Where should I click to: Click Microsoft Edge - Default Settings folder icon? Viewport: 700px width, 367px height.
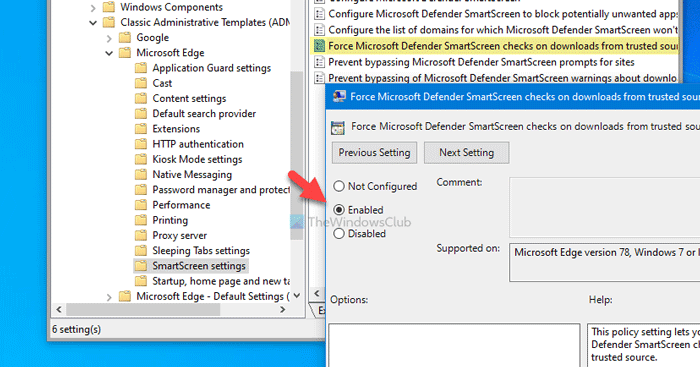(x=125, y=296)
